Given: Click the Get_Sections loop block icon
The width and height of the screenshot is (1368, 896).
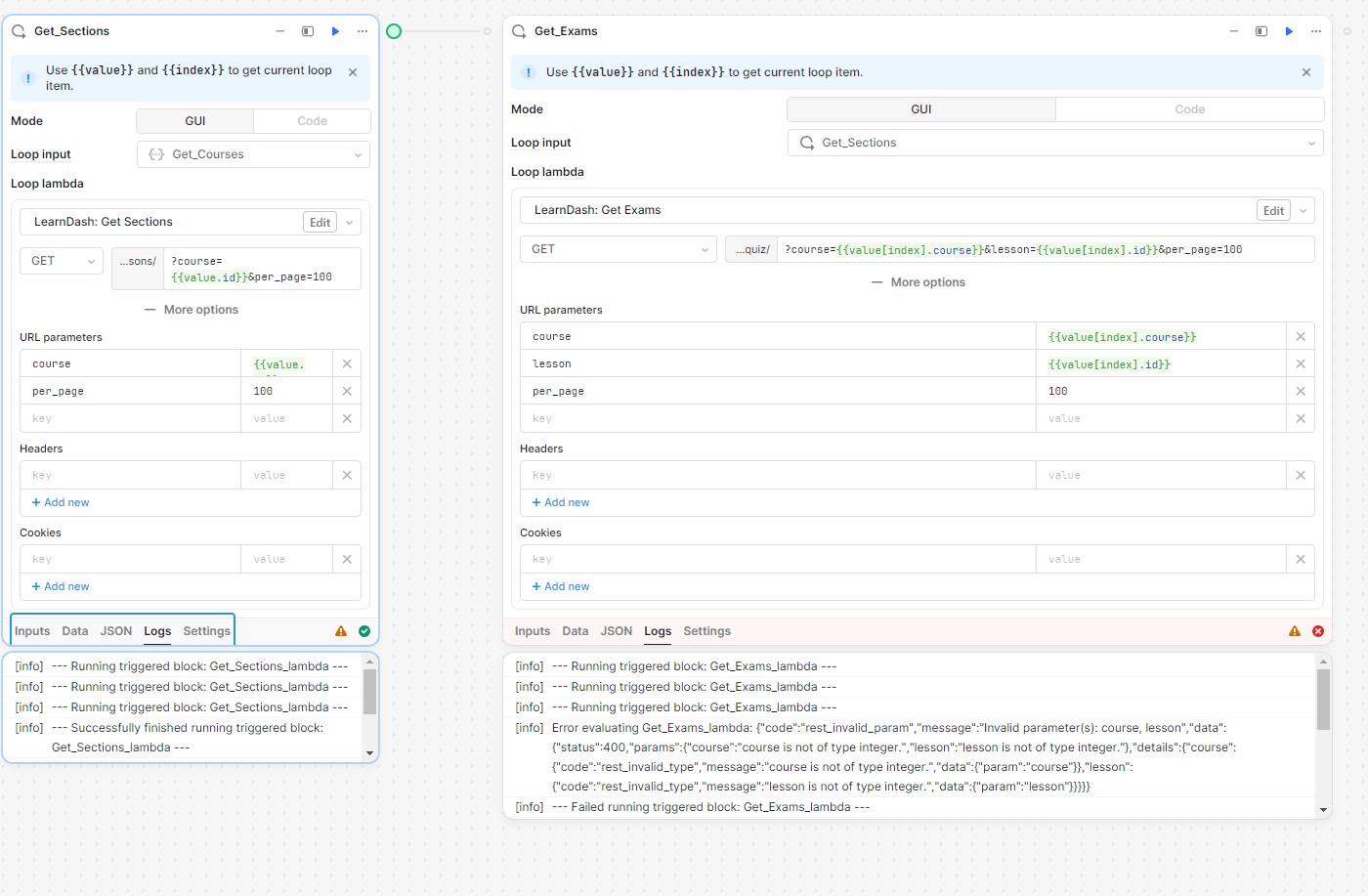Looking at the screenshot, I should (19, 31).
